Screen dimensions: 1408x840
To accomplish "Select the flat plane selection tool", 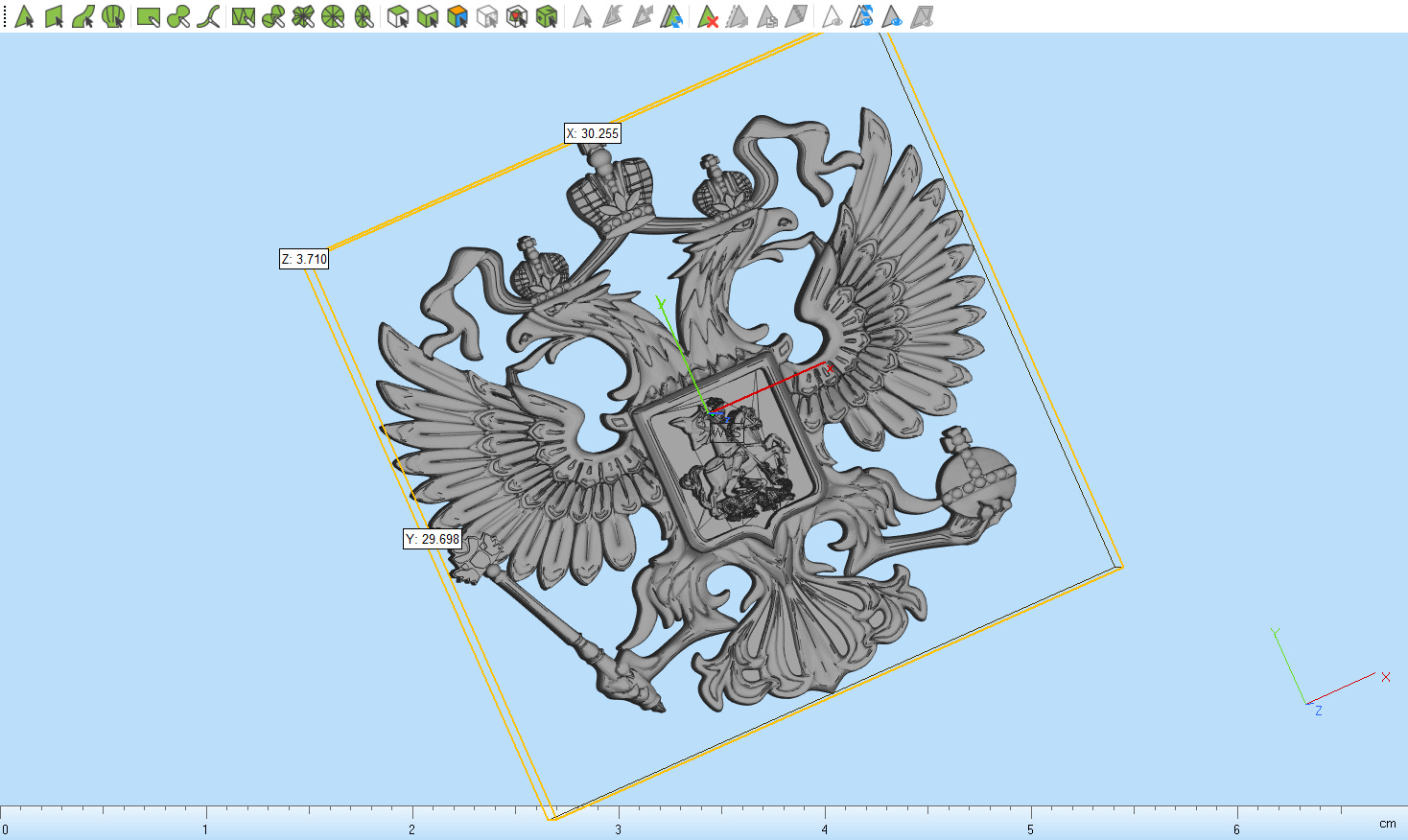I will pos(54,16).
